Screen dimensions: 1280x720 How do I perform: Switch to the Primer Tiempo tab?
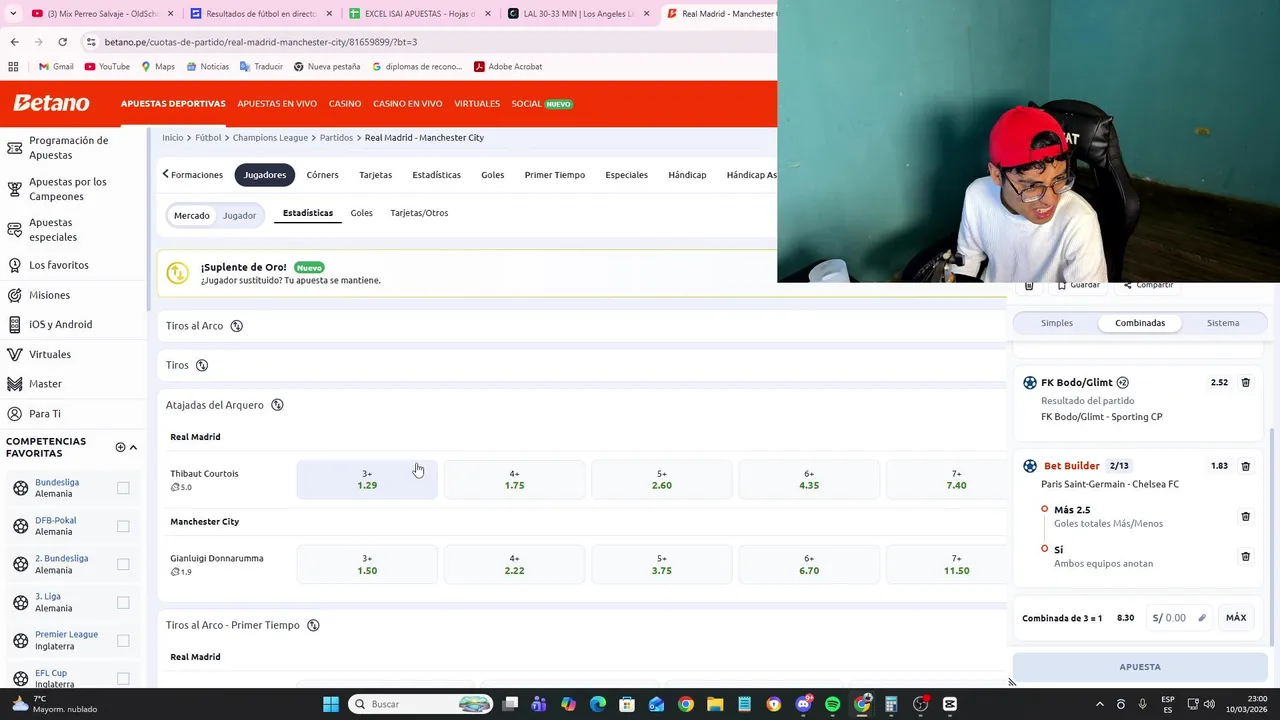coord(555,175)
